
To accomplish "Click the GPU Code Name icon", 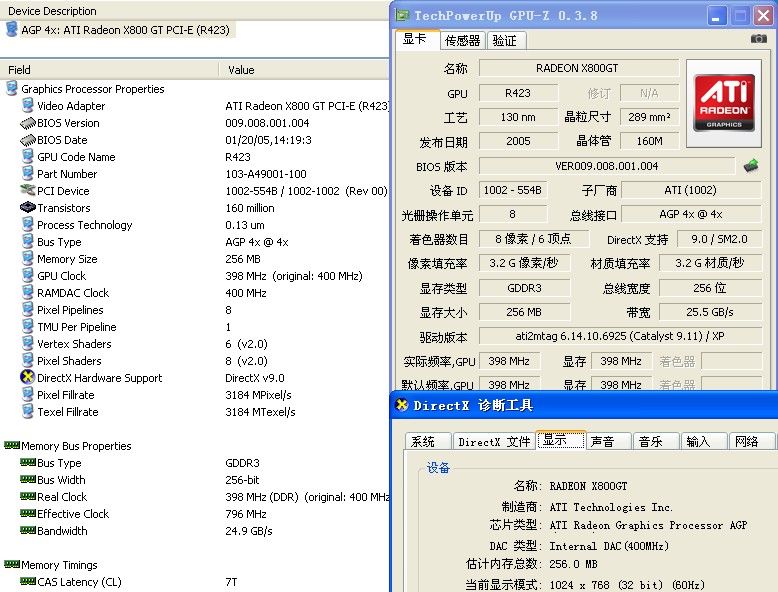I will click(x=28, y=156).
